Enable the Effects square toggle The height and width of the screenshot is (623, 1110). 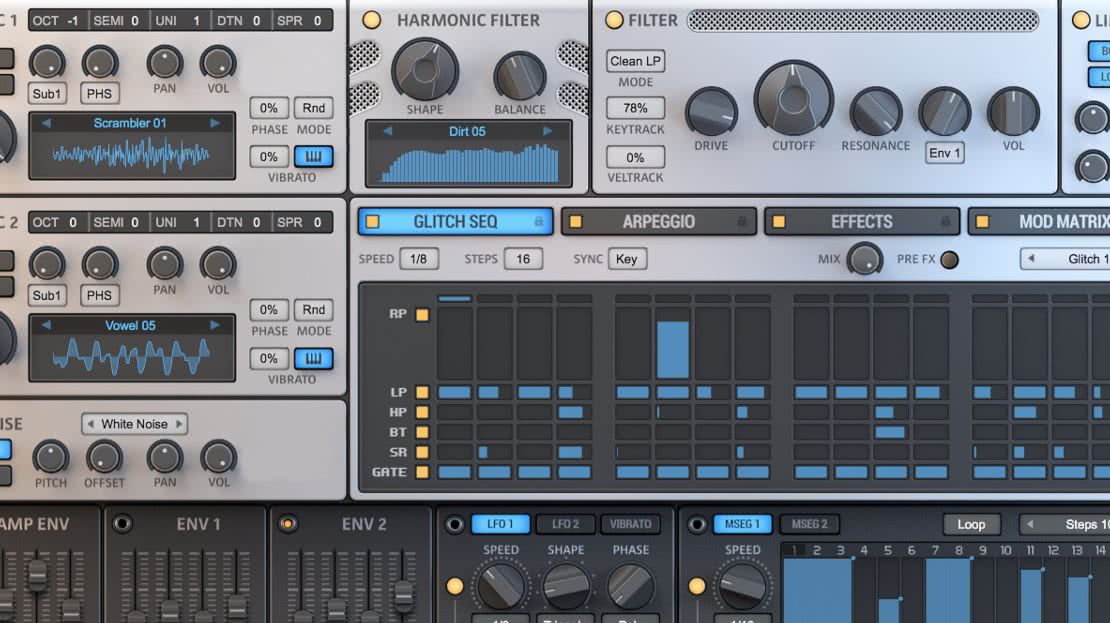pos(779,222)
